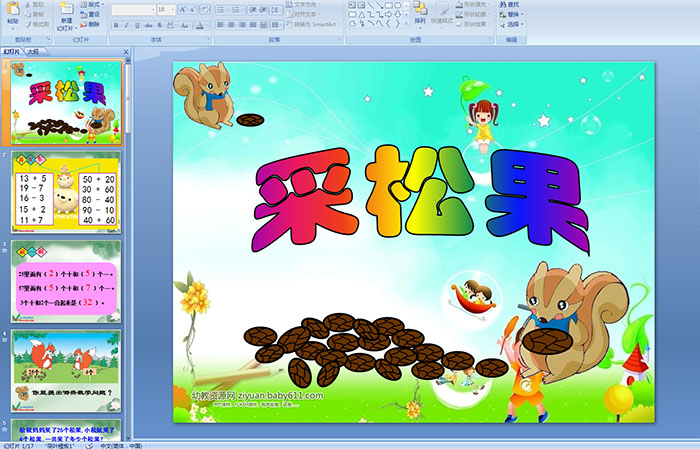Image resolution: width=700 pixels, height=449 pixels.
Task: Expand the Layout (版式) dropdown
Action: tap(92, 4)
